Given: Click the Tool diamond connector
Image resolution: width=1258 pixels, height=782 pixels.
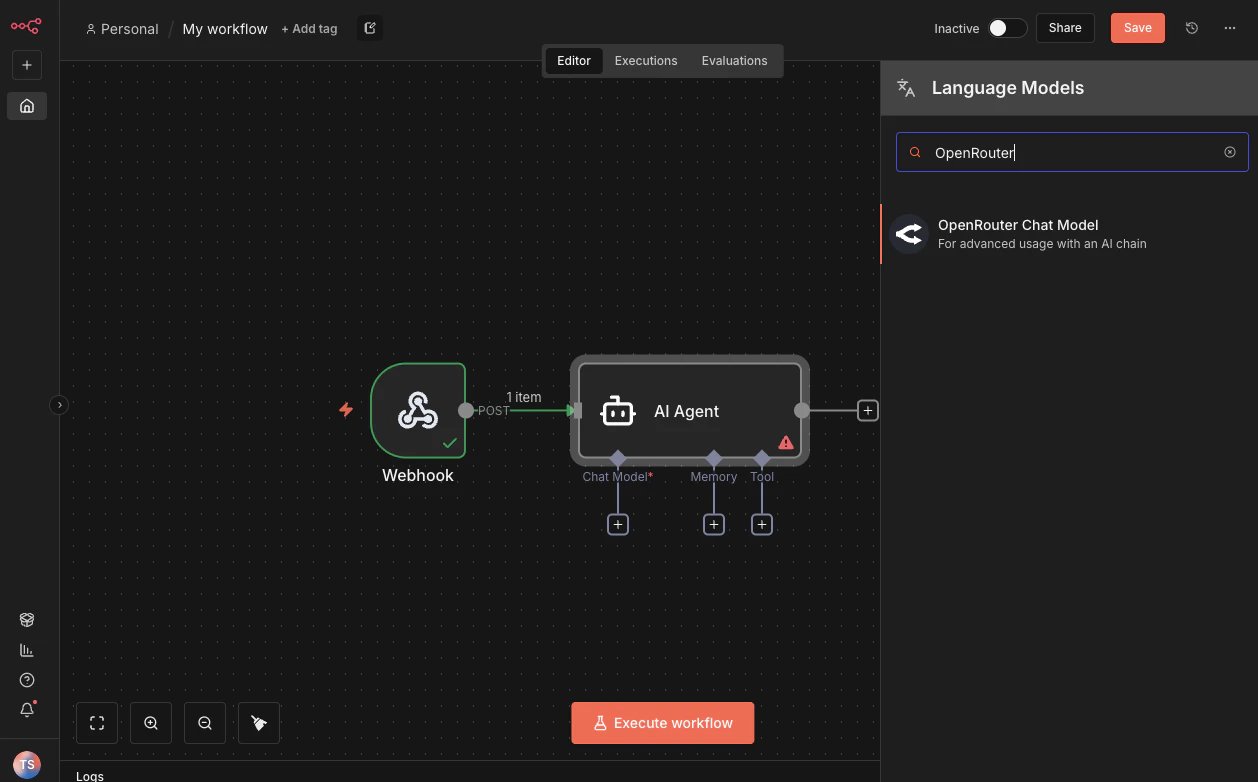Looking at the screenshot, I should click(x=762, y=458).
